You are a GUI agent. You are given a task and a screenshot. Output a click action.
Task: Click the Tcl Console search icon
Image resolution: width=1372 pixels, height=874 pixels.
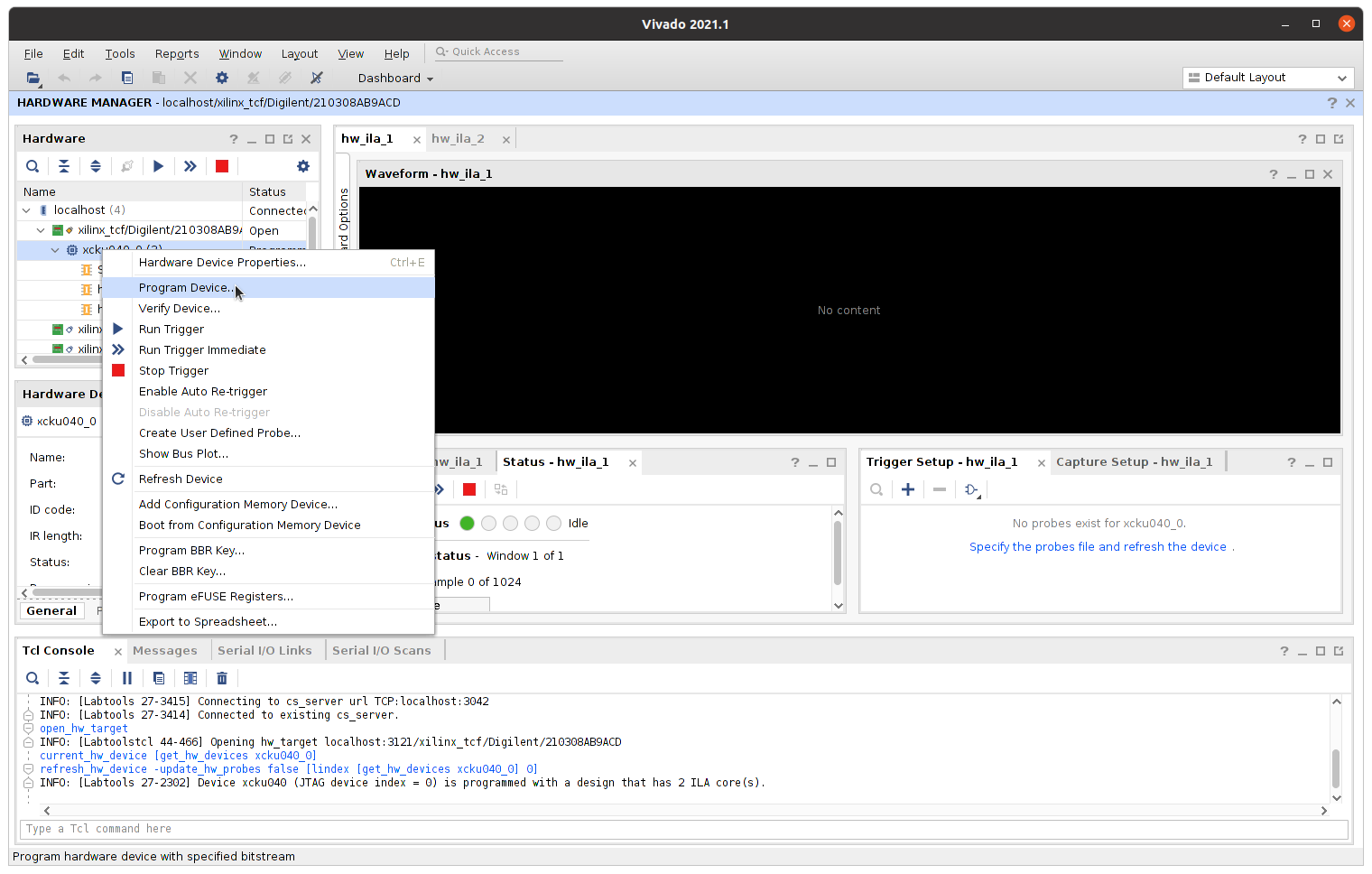click(32, 678)
